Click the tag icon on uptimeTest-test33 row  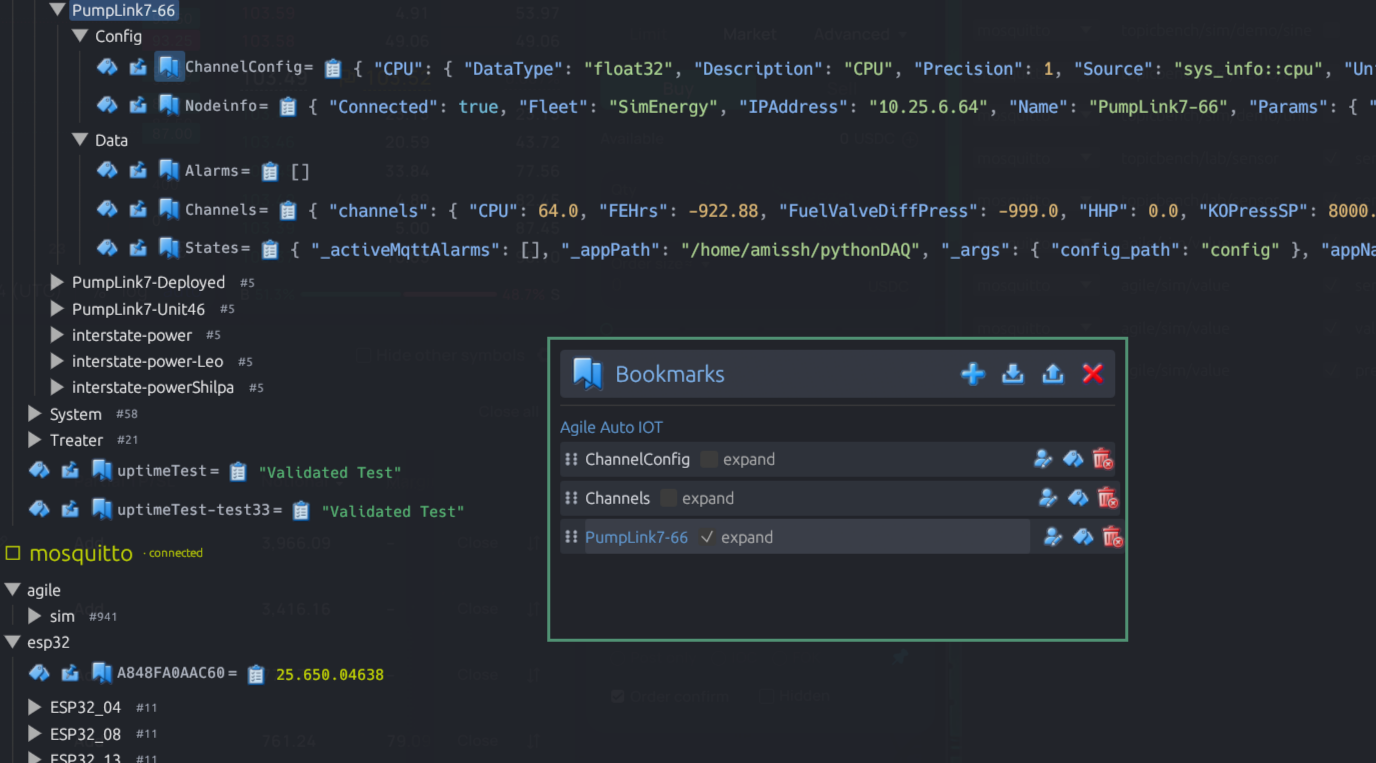[x=39, y=509]
